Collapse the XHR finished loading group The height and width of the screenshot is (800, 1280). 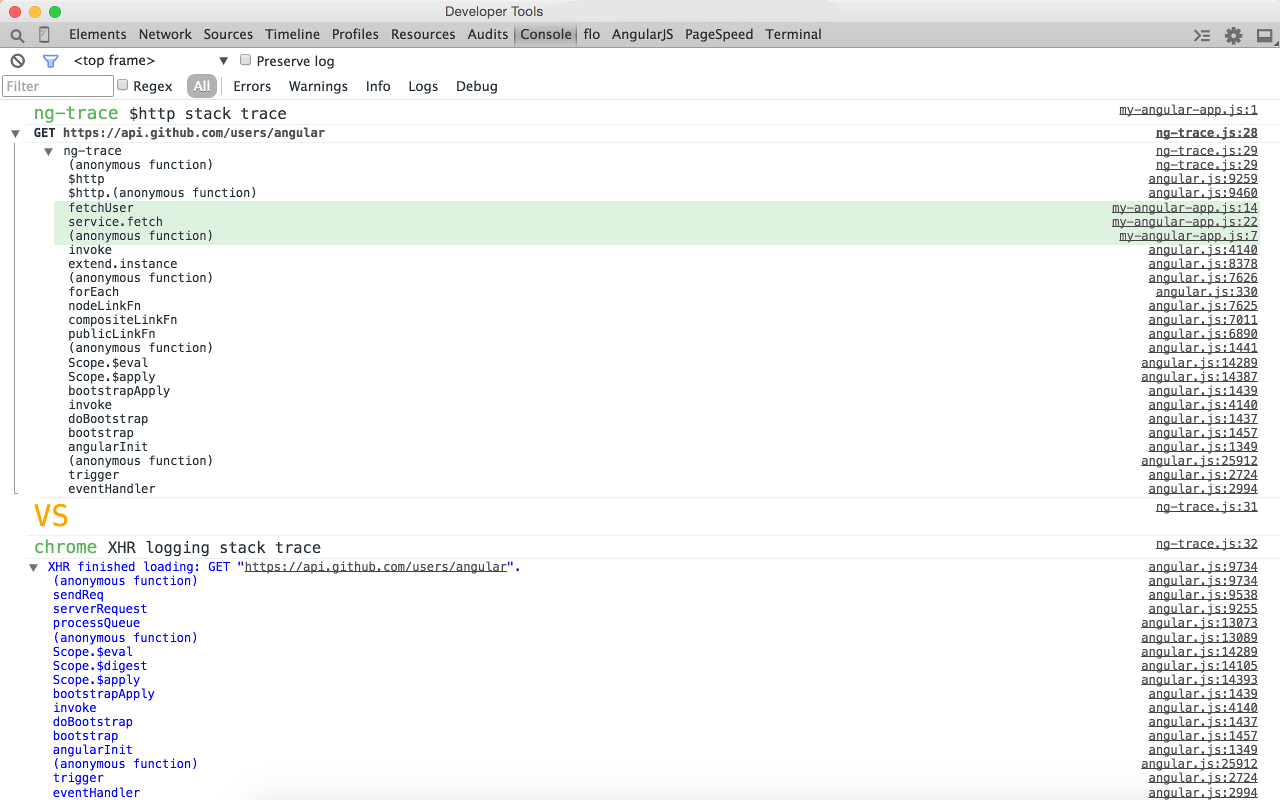(x=34, y=568)
